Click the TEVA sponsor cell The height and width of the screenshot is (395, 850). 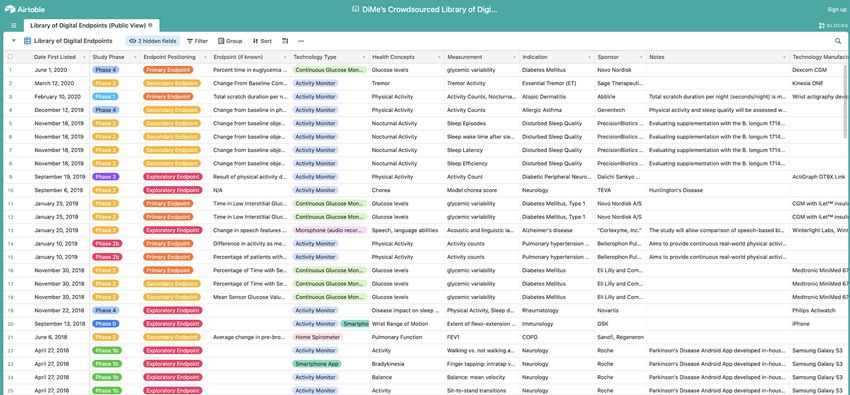pos(620,190)
